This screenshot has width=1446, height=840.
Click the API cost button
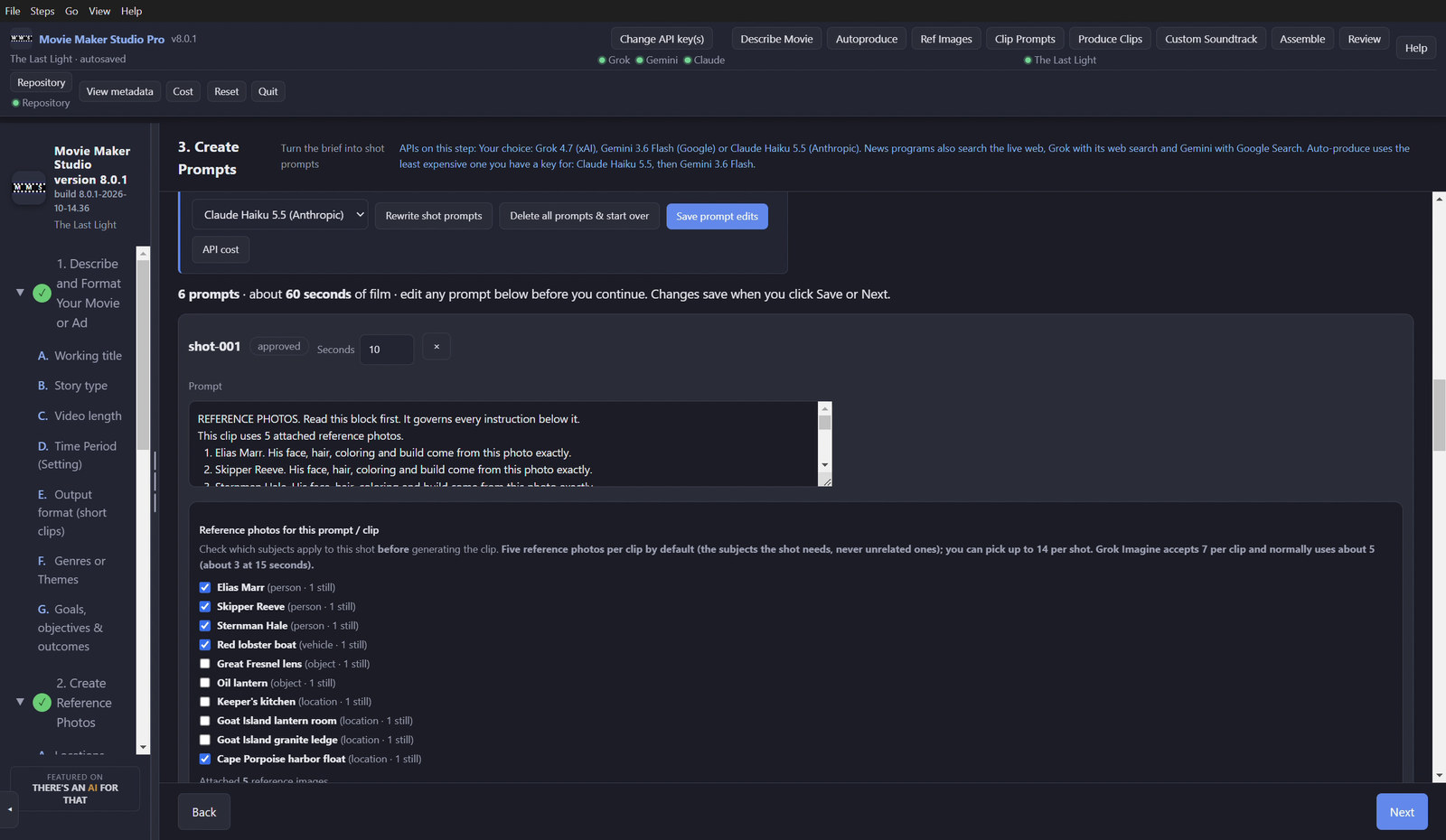click(x=221, y=249)
